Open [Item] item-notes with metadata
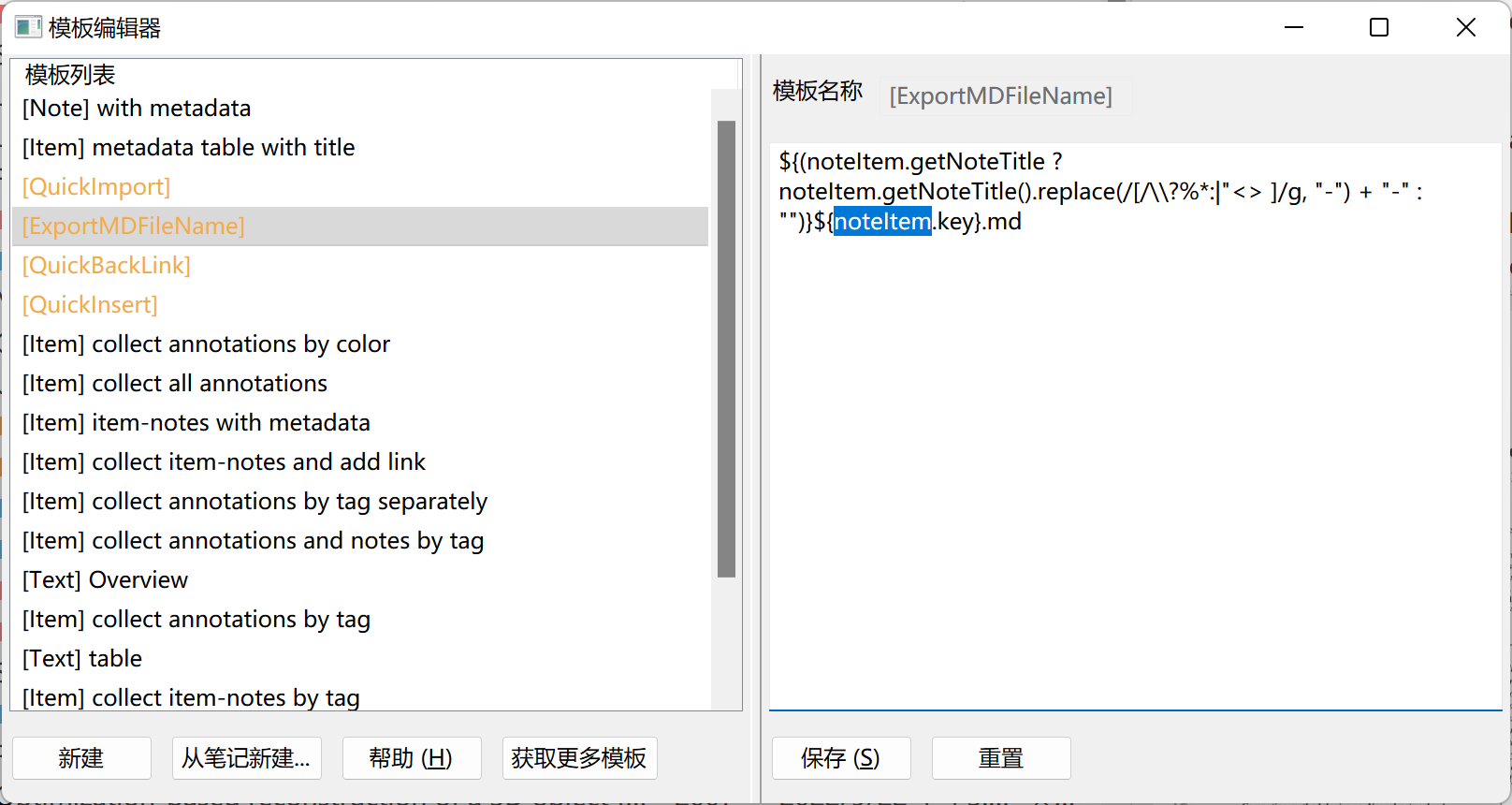Viewport: 1512px width, 805px height. 196,422
